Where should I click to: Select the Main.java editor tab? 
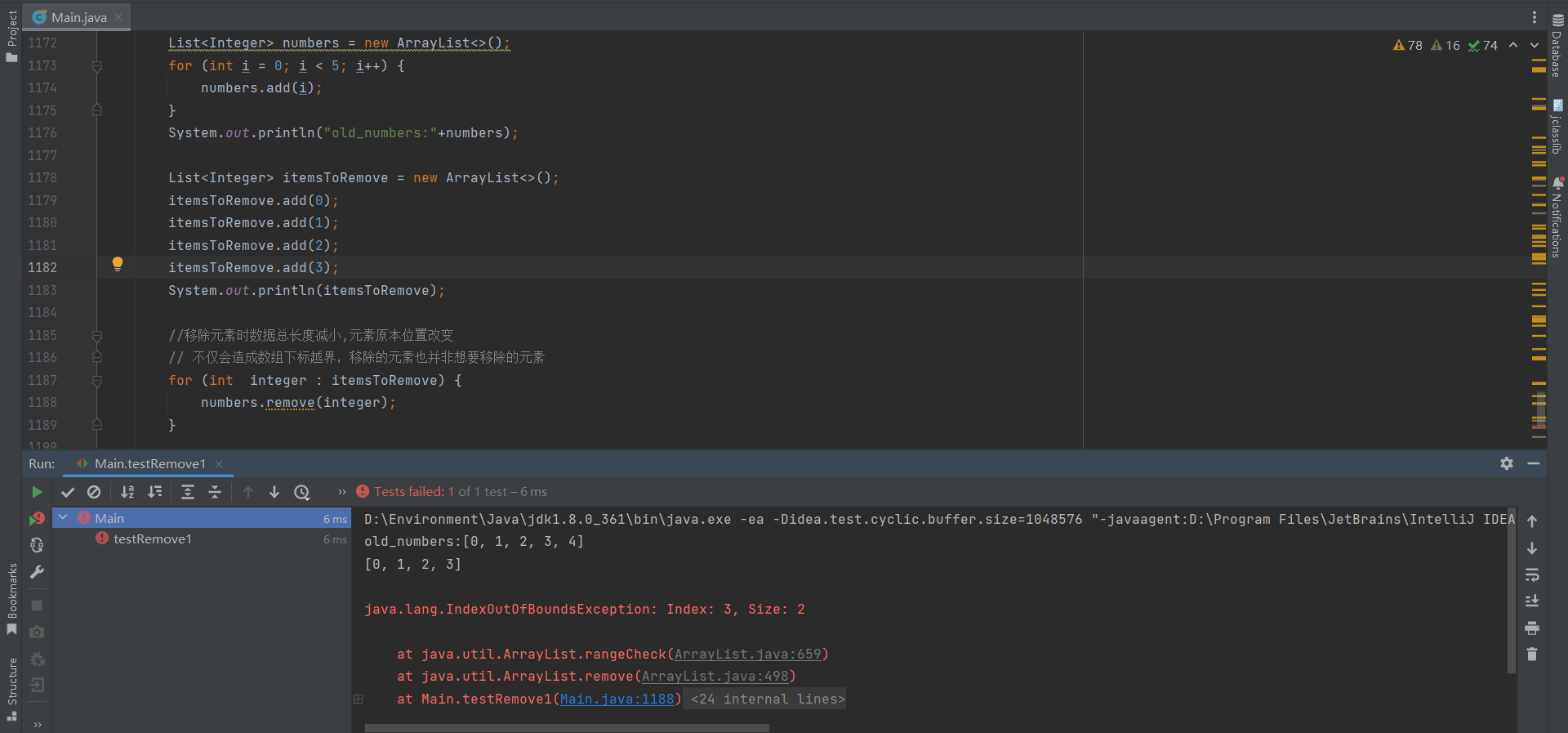[x=78, y=17]
